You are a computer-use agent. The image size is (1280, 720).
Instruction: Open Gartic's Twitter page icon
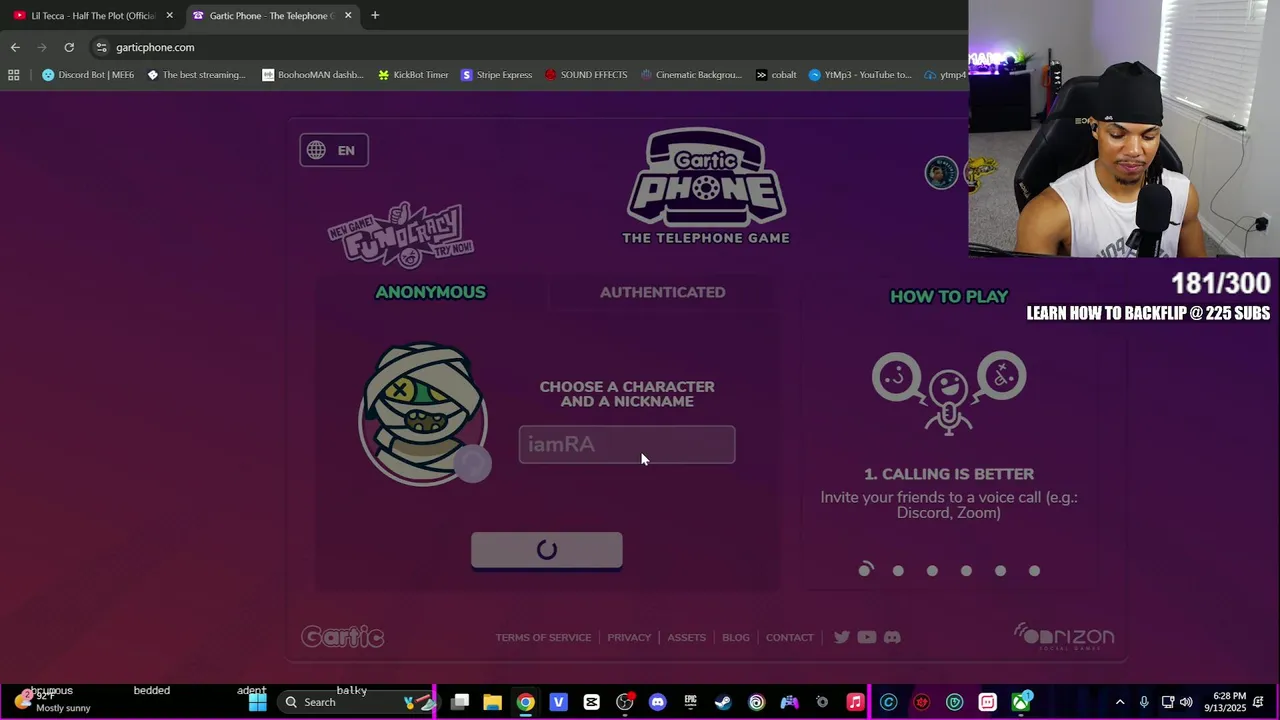click(842, 637)
